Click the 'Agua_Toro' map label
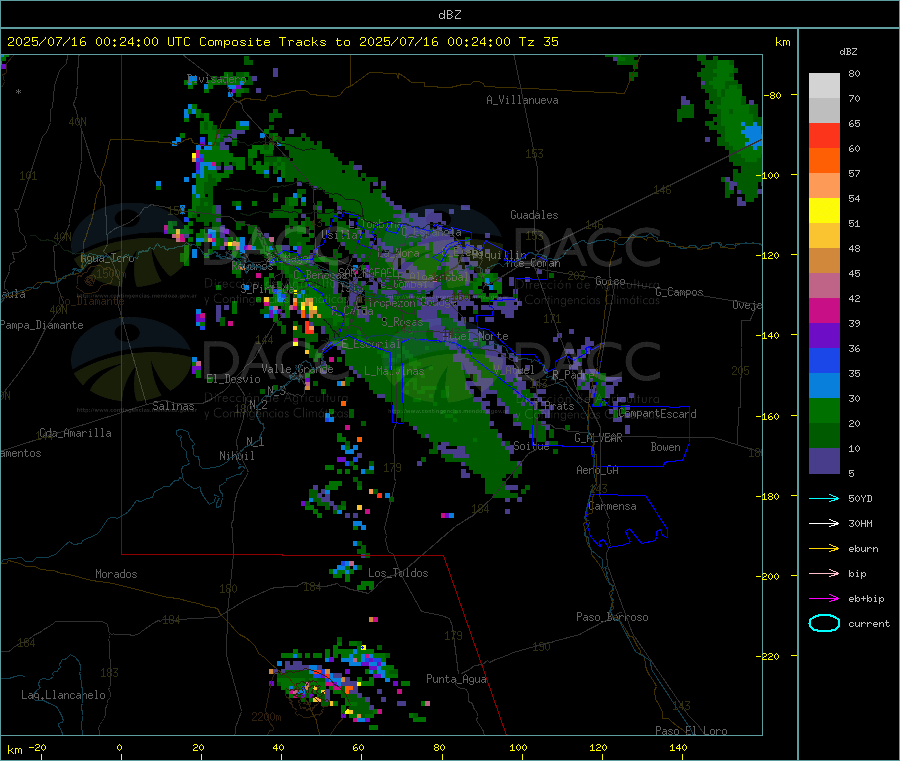This screenshot has width=900, height=761. tap(107, 258)
